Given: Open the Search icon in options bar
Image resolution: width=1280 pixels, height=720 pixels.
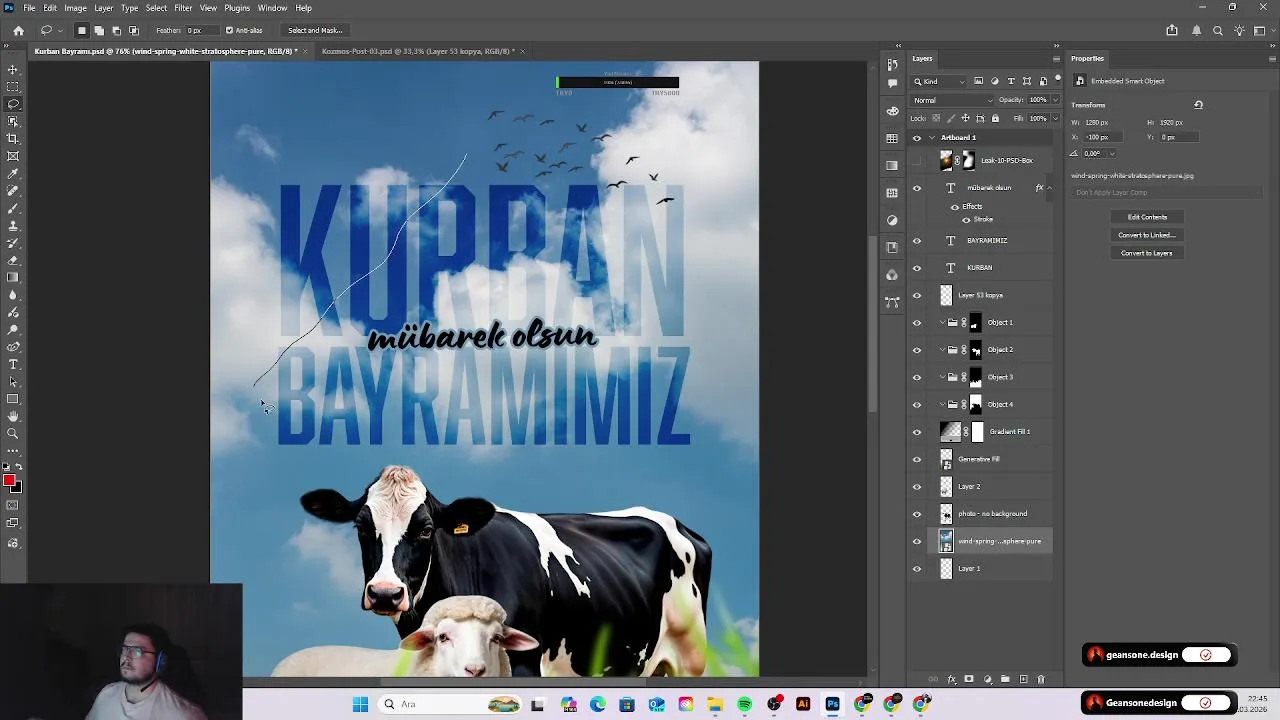Looking at the screenshot, I should (1218, 30).
